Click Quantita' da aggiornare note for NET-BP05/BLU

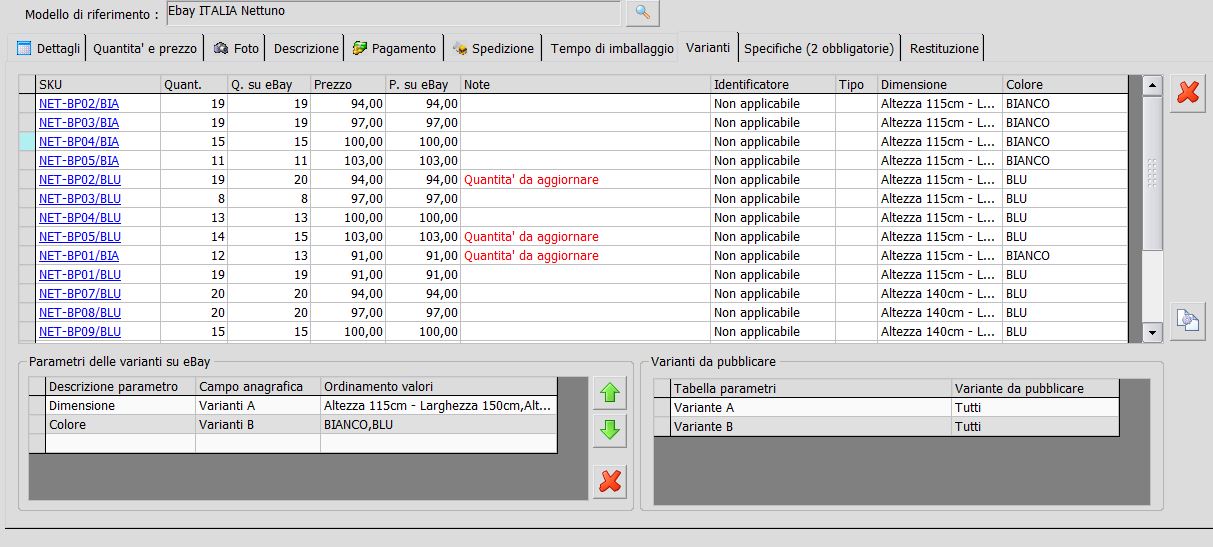pyautogui.click(x=531, y=236)
